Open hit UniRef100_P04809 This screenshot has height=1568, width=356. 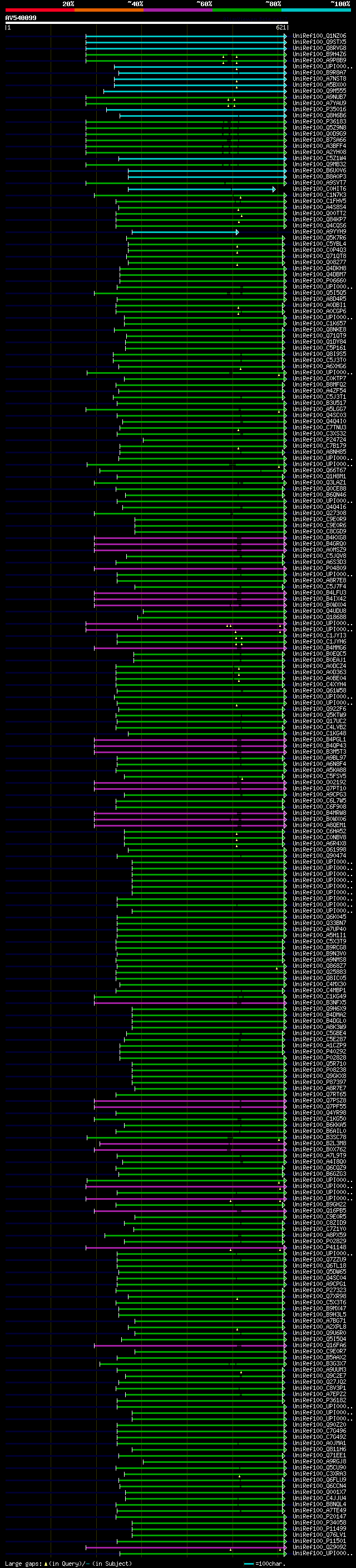(319, 568)
